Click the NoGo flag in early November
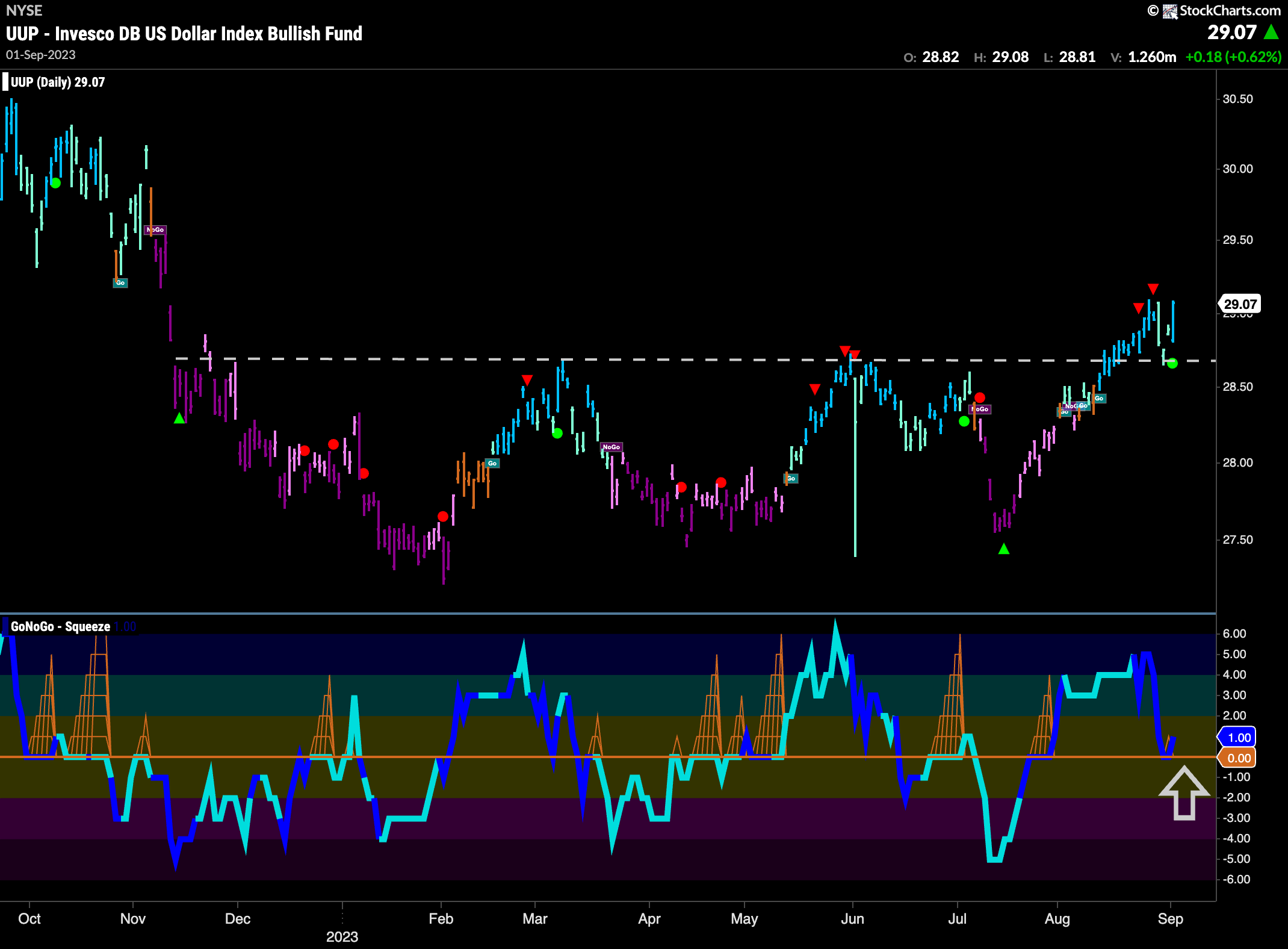Screen dimensions: 1288x949 [x=155, y=230]
